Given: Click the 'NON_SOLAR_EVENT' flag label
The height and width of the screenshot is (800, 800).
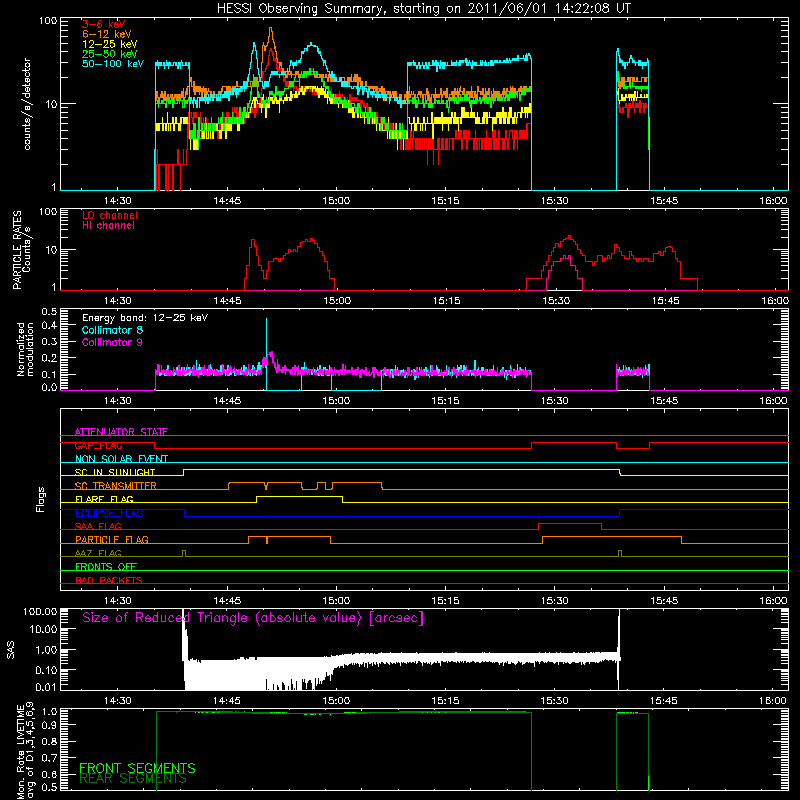Looking at the screenshot, I should click(121, 459).
